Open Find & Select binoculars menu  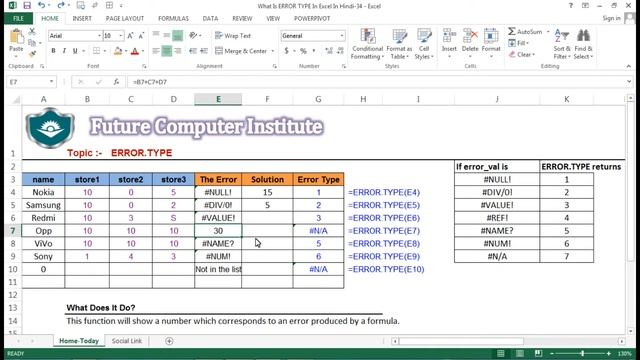pyautogui.click(x=583, y=44)
